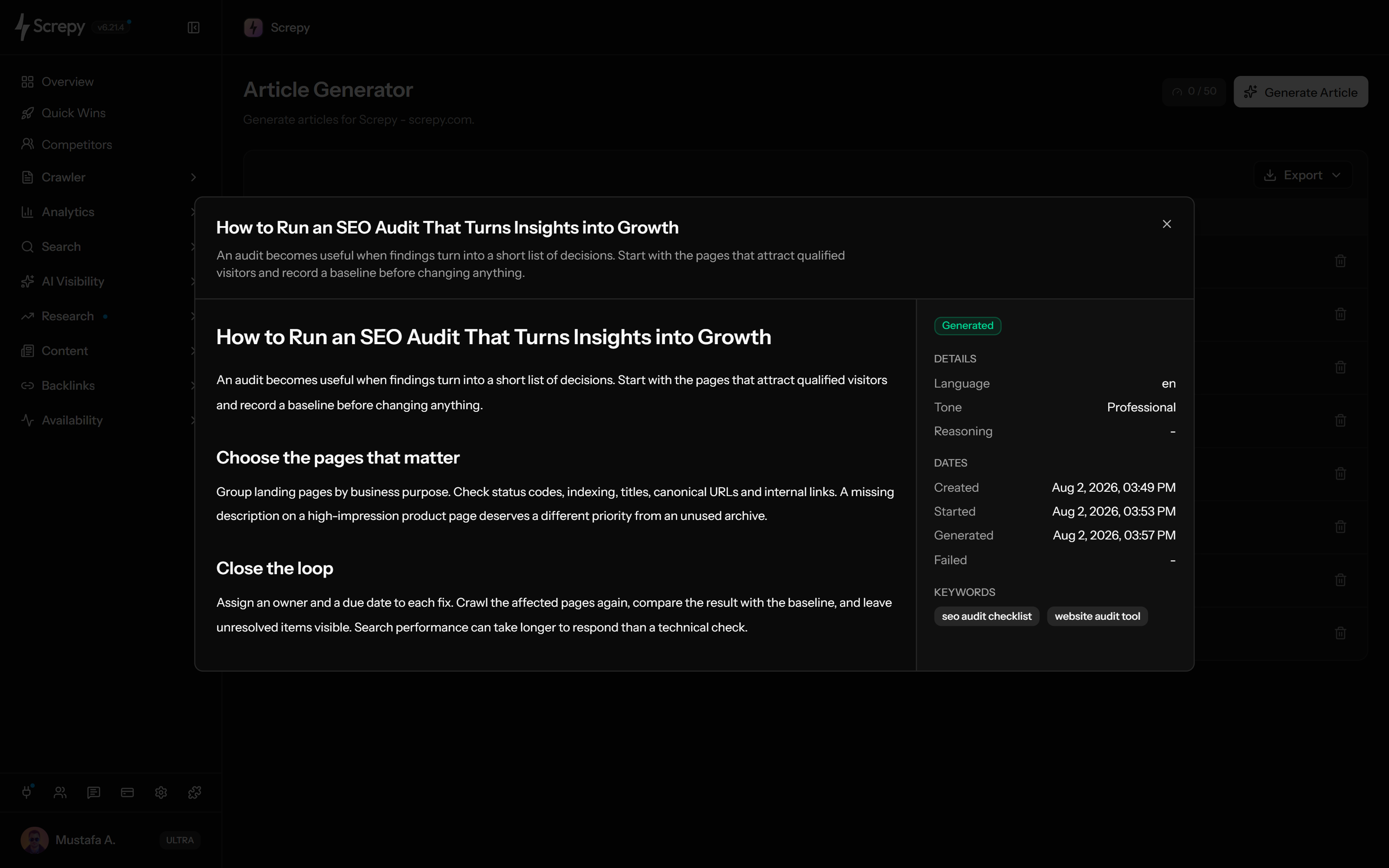The width and height of the screenshot is (1389, 868).
Task: Click the Generate Article button
Action: (1300, 92)
